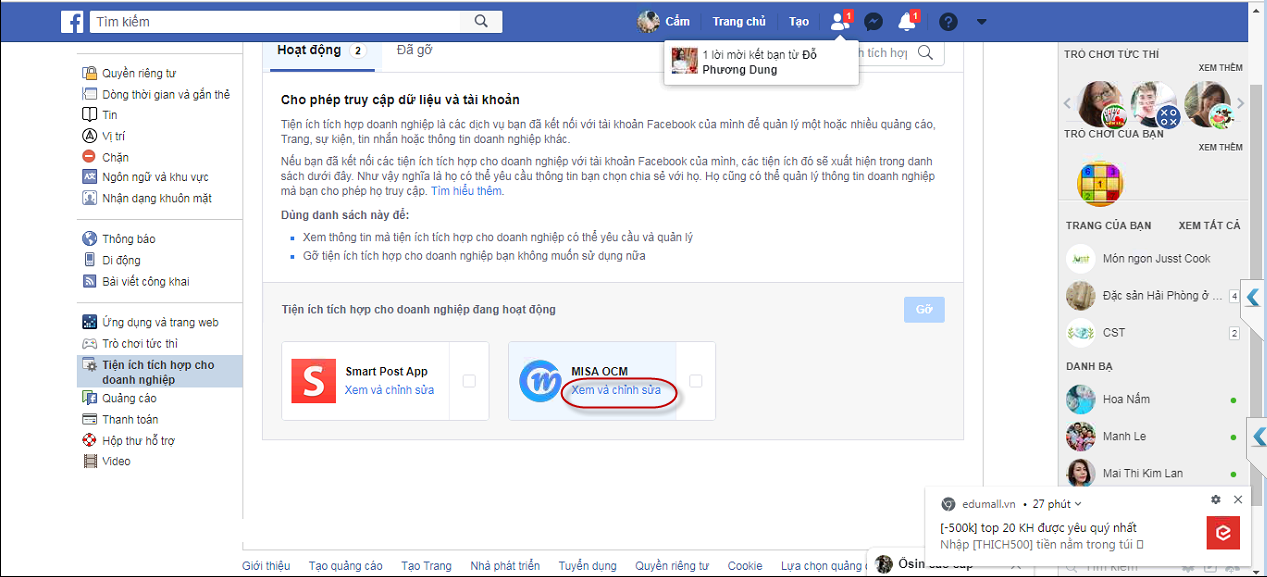The width and height of the screenshot is (1267, 577).
Task: Tick the Smart Post App checkbox
Action: (469, 381)
